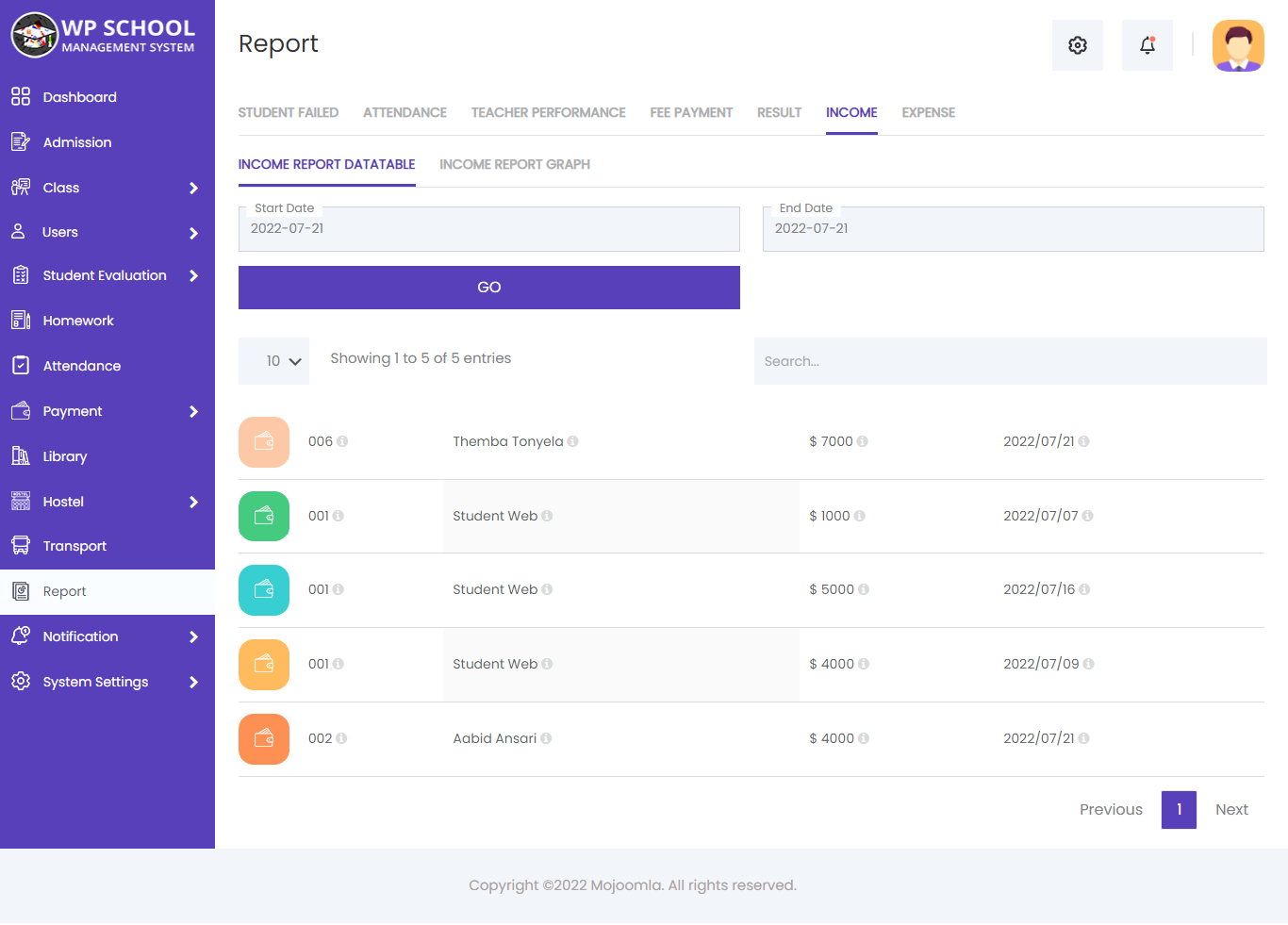Click the Attendance clipboard icon in sidebar
The width and height of the screenshot is (1288, 925).
(21, 365)
